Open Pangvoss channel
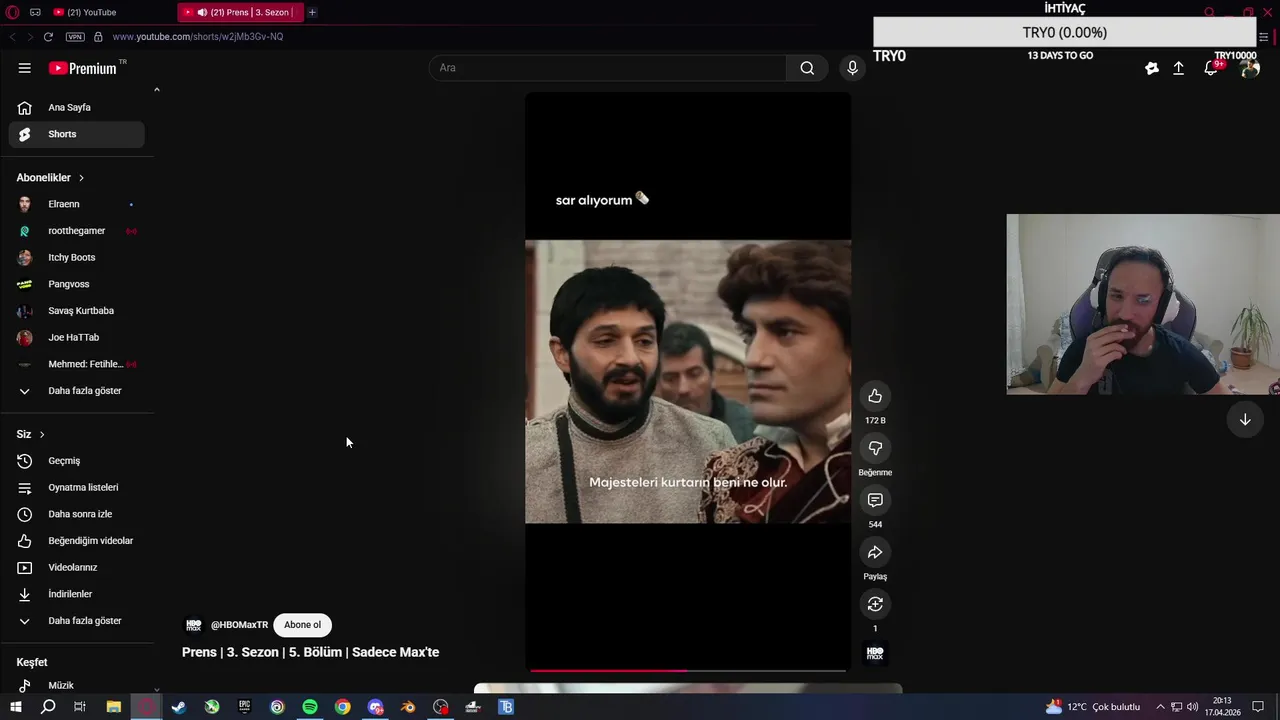Screen dimensions: 1280x720 click(x=77, y=284)
